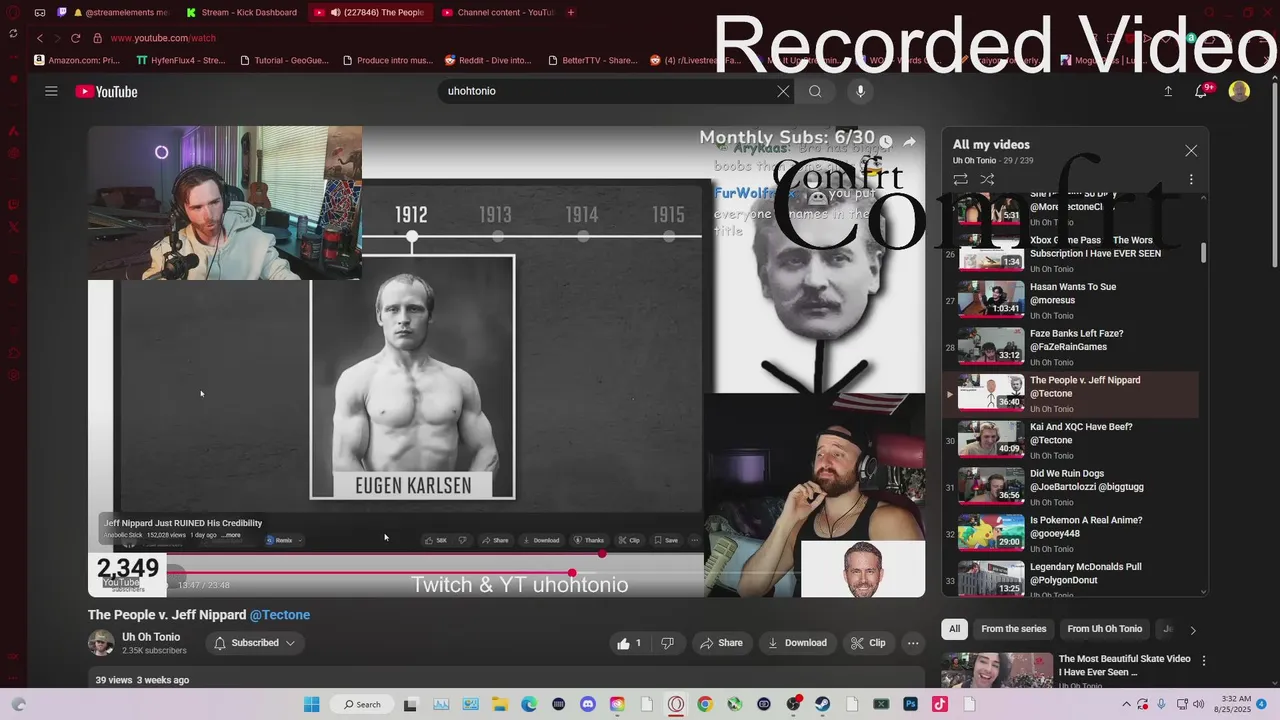Open the Uh Oh Tonio channel avatar
The image size is (1280, 720).
[x=101, y=643]
